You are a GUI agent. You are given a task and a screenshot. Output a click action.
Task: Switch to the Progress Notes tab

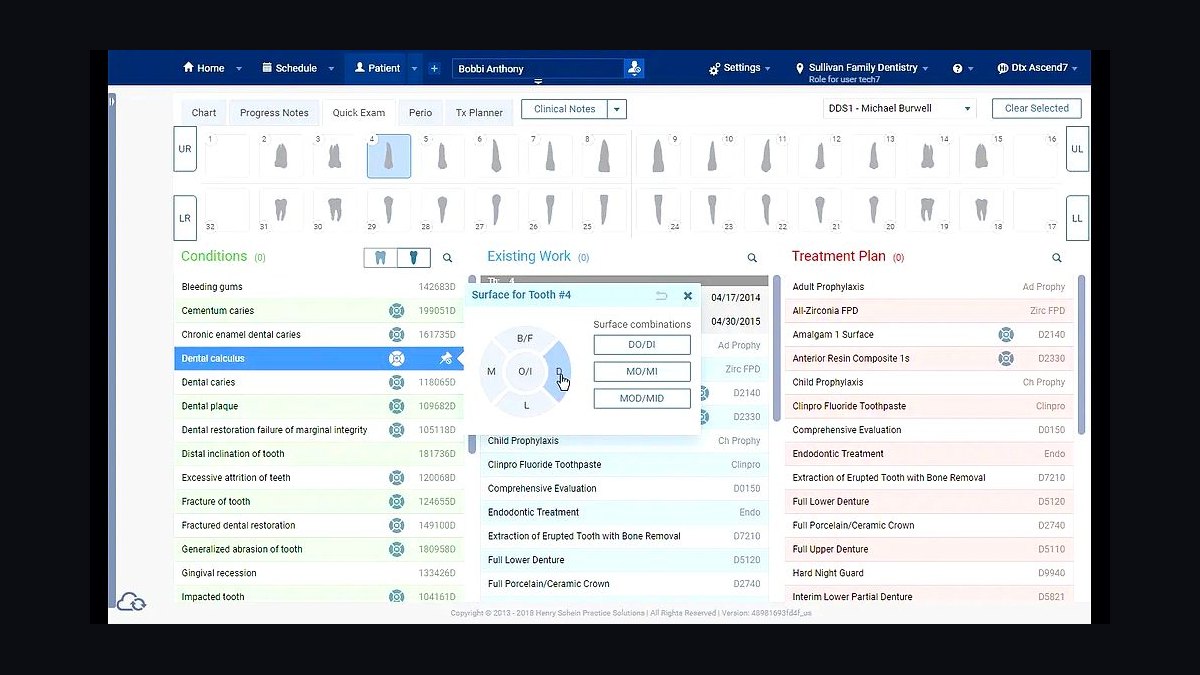point(274,112)
